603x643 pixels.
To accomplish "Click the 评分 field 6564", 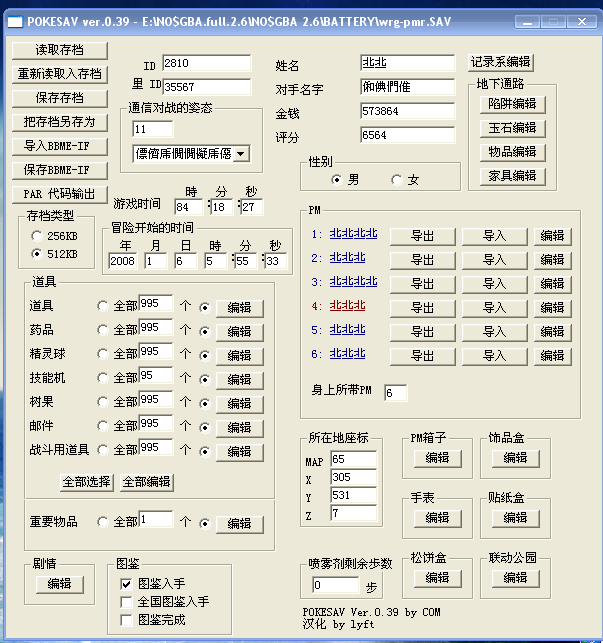I will click(407, 135).
